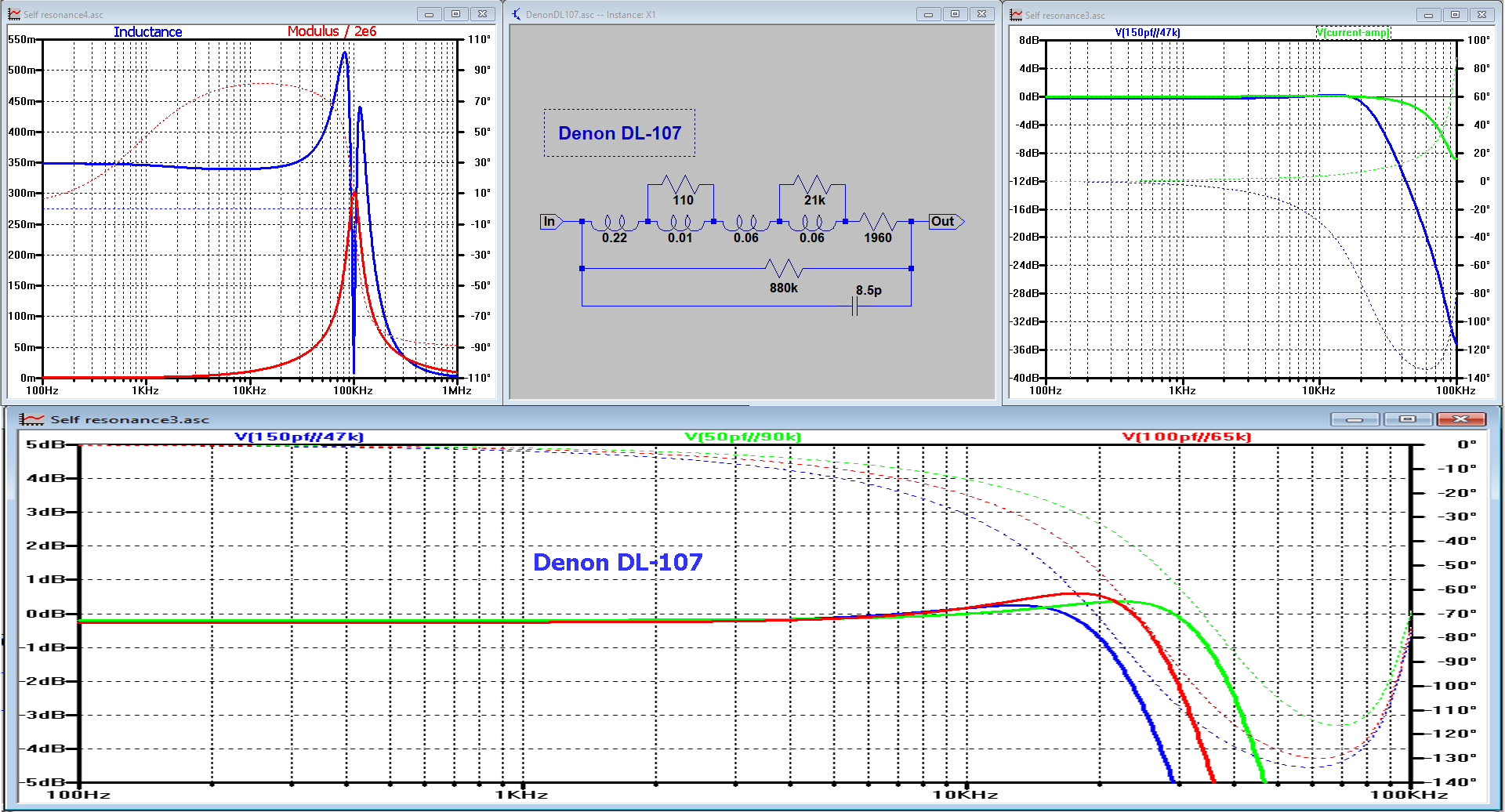The image size is (1505, 812).
Task: Select the 8.5p capacitor symbol
Action: click(855, 306)
